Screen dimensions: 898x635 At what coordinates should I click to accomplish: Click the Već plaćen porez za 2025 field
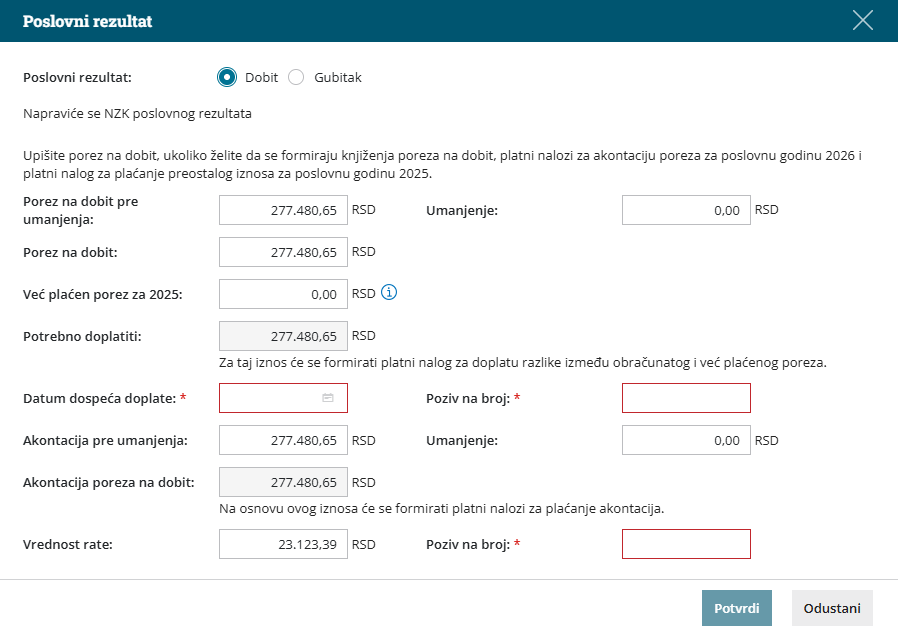coord(283,294)
